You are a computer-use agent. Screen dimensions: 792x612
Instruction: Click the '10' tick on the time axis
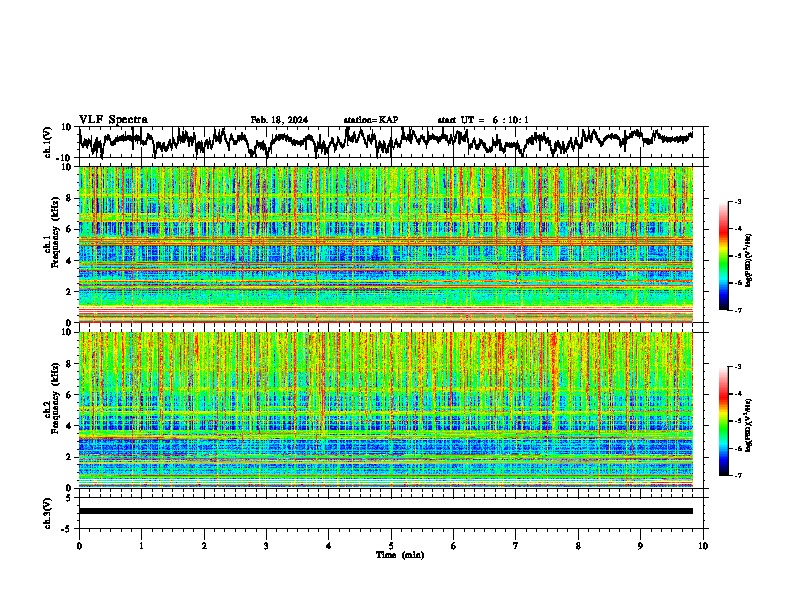[x=703, y=546]
